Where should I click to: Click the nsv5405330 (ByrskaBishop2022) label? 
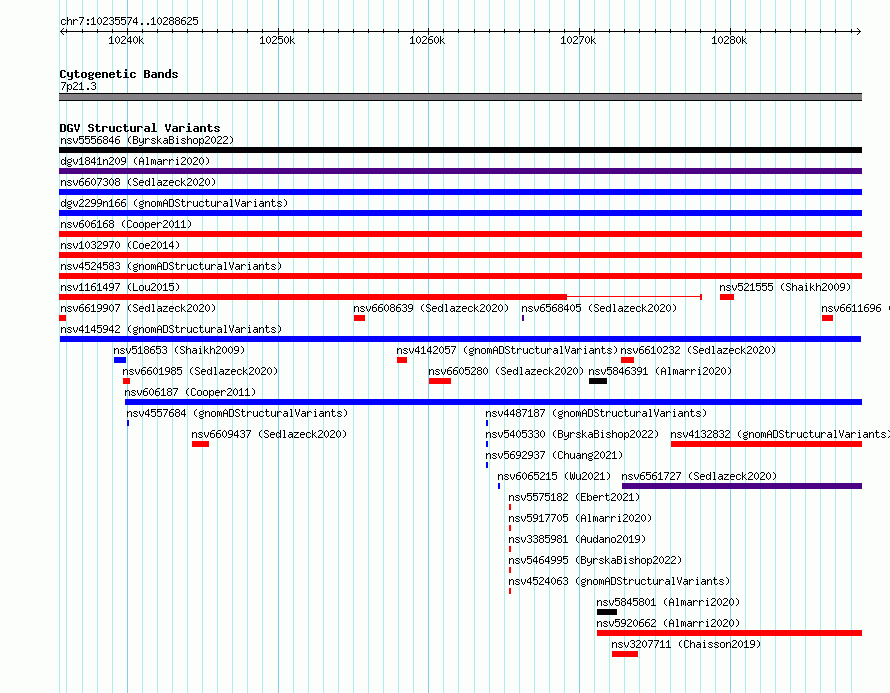pyautogui.click(x=572, y=434)
